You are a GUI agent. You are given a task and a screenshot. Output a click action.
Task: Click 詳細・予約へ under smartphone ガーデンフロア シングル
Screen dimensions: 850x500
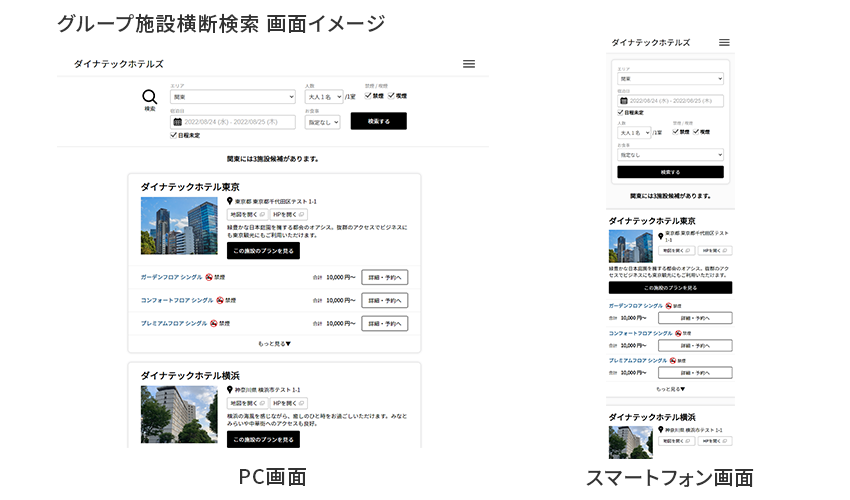(x=695, y=318)
